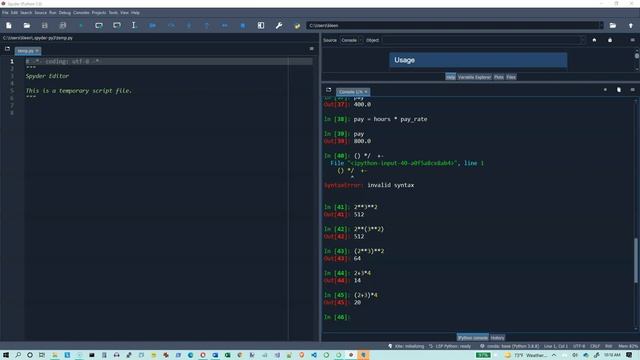This screenshot has width=640, height=360.
Task: Switch to Variable Explorer tab
Action: pos(474,77)
